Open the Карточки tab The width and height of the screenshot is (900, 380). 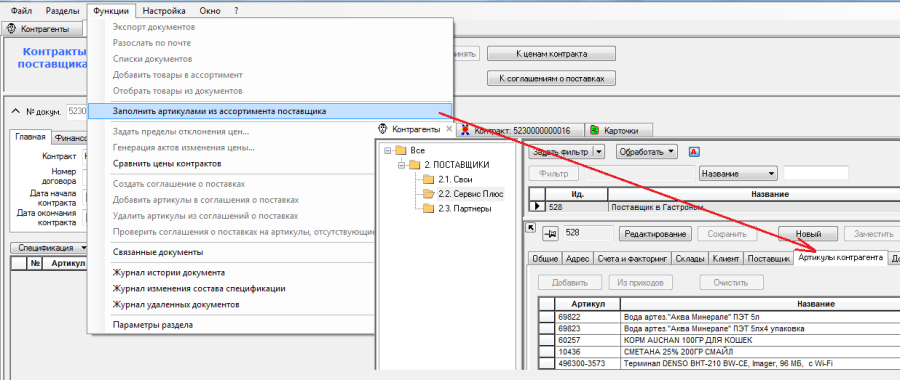pos(619,130)
